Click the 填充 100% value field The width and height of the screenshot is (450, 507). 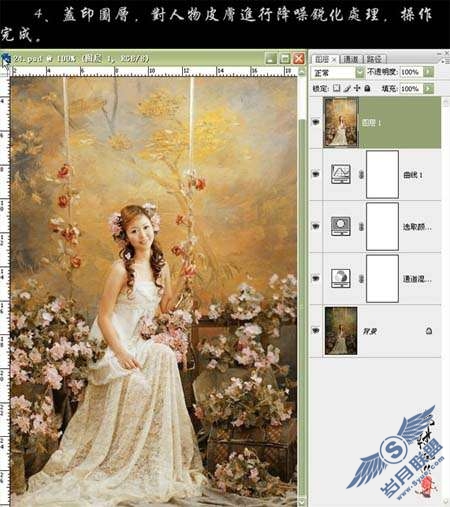(411, 89)
